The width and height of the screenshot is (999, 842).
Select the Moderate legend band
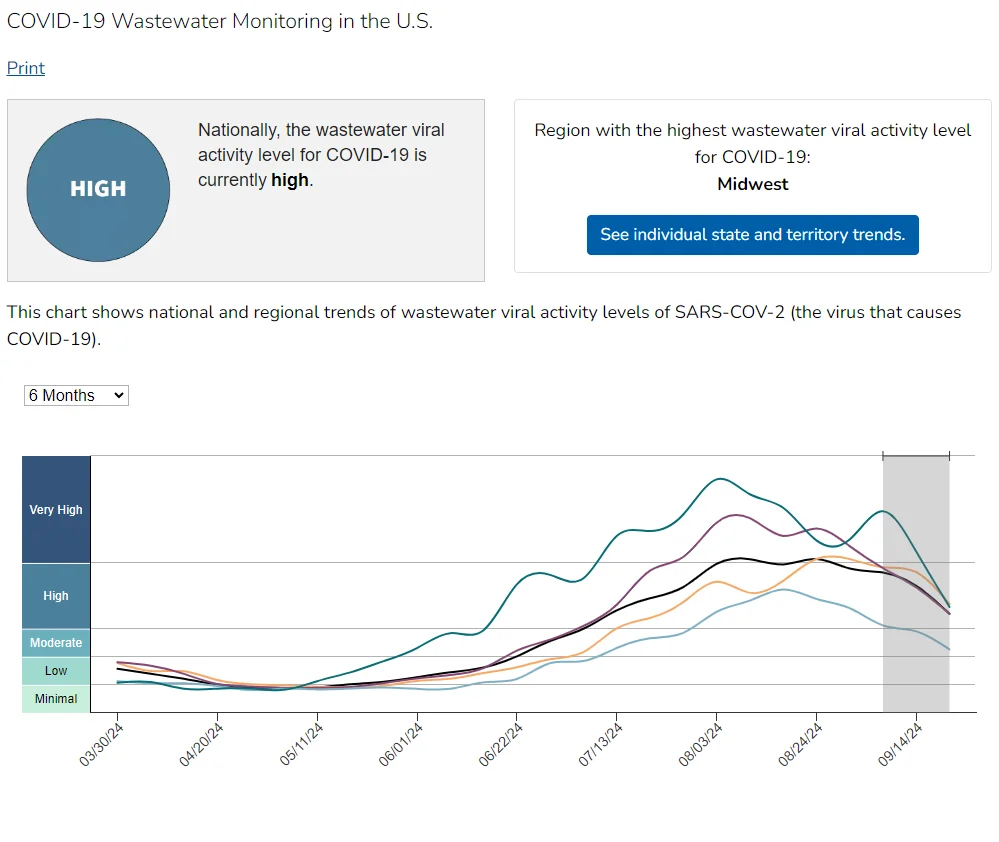pyautogui.click(x=56, y=643)
